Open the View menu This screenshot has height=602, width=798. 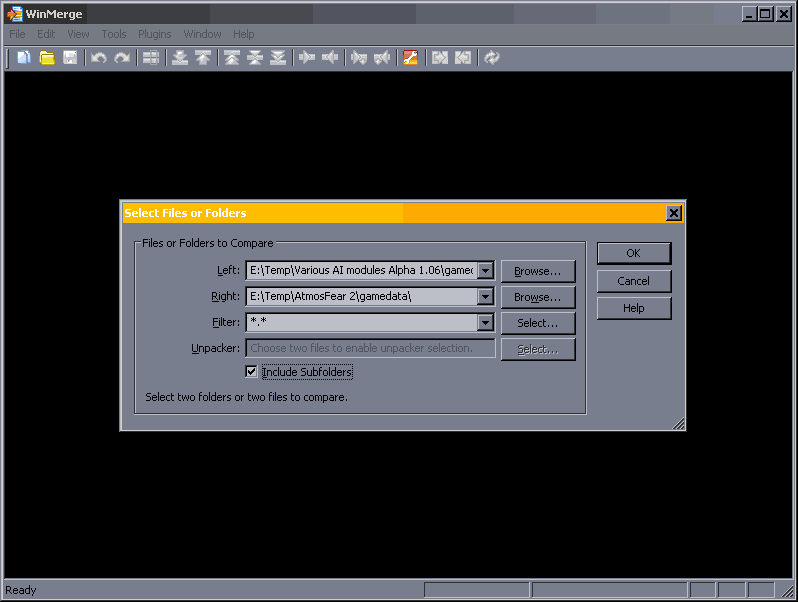pos(78,34)
